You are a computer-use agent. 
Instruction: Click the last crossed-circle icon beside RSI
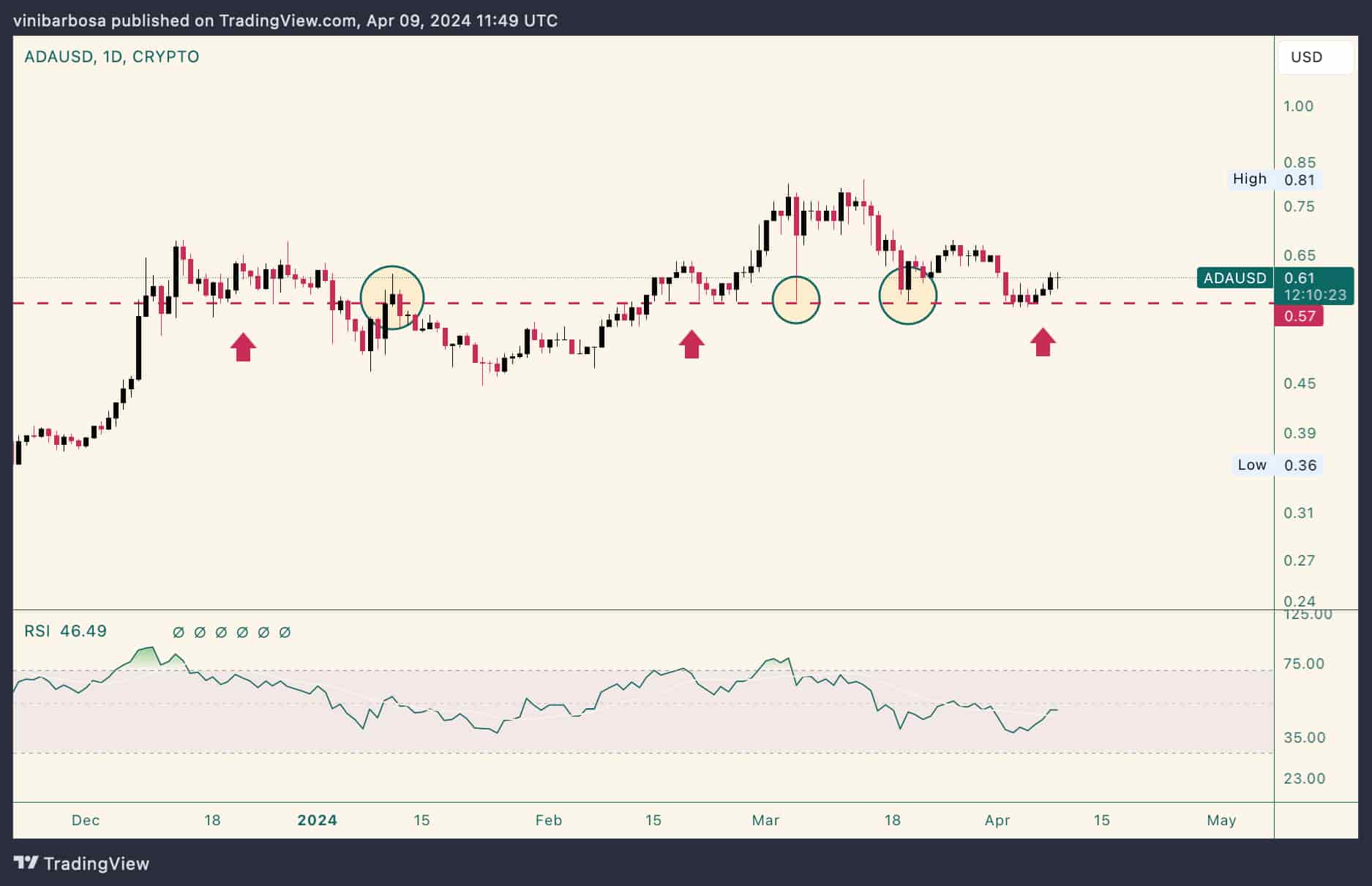pos(285,632)
